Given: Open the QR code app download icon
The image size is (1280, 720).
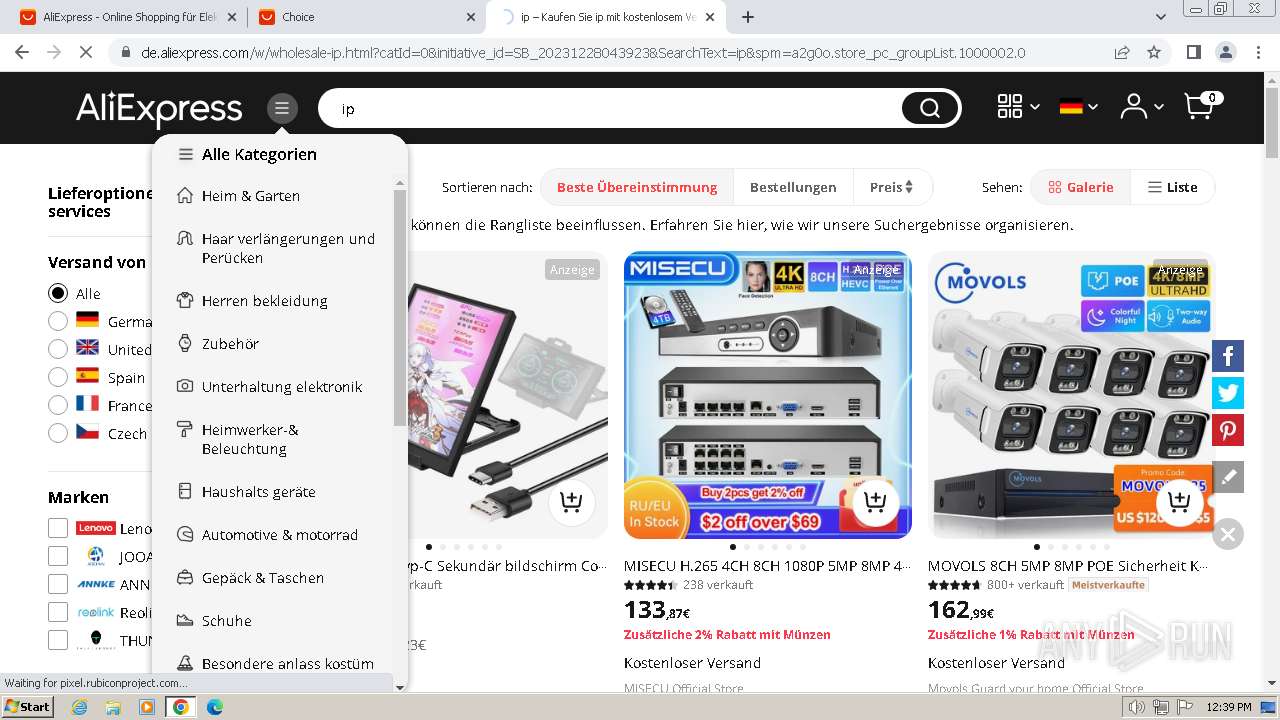Looking at the screenshot, I should tap(1010, 106).
